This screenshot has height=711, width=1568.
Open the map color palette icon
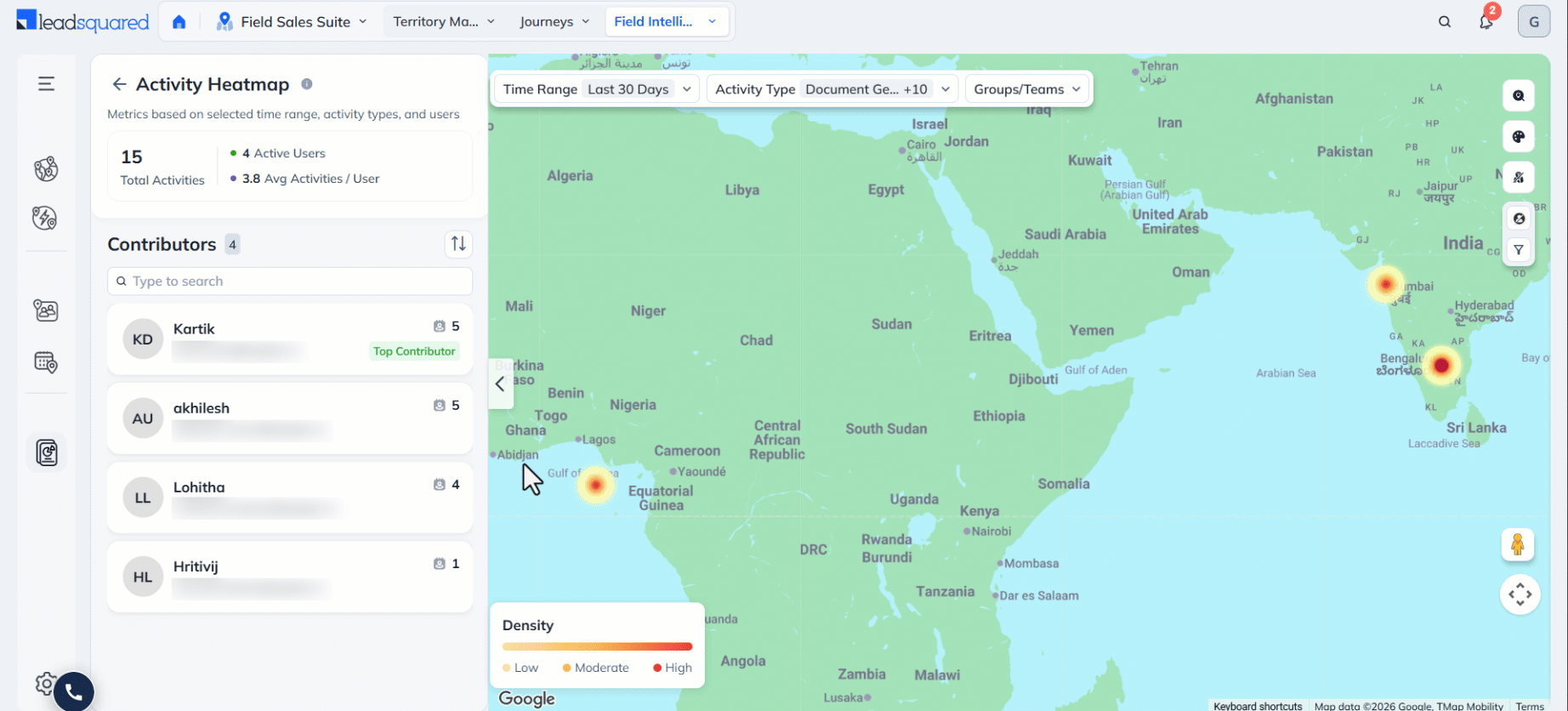(1519, 137)
